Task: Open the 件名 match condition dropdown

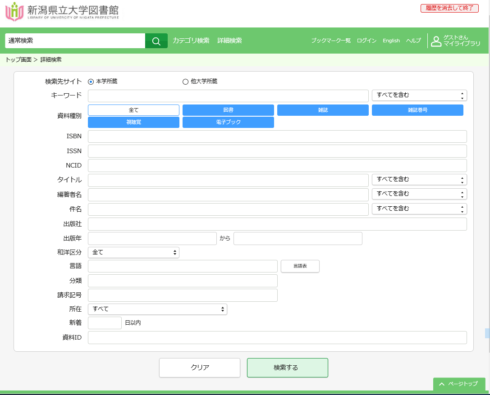Action: (419, 209)
